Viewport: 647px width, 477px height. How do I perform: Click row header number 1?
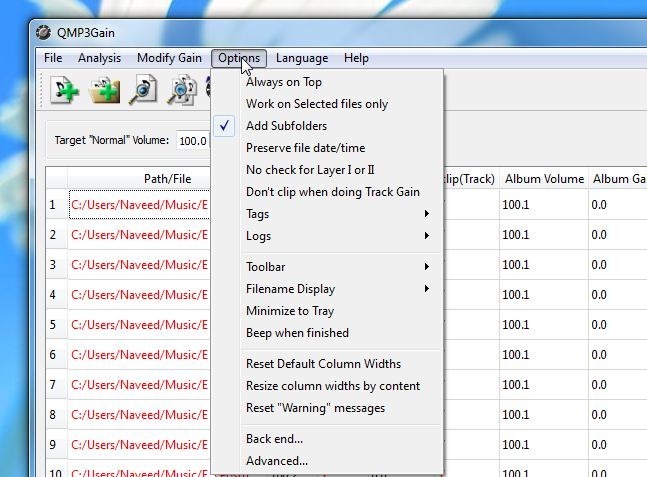point(57,205)
